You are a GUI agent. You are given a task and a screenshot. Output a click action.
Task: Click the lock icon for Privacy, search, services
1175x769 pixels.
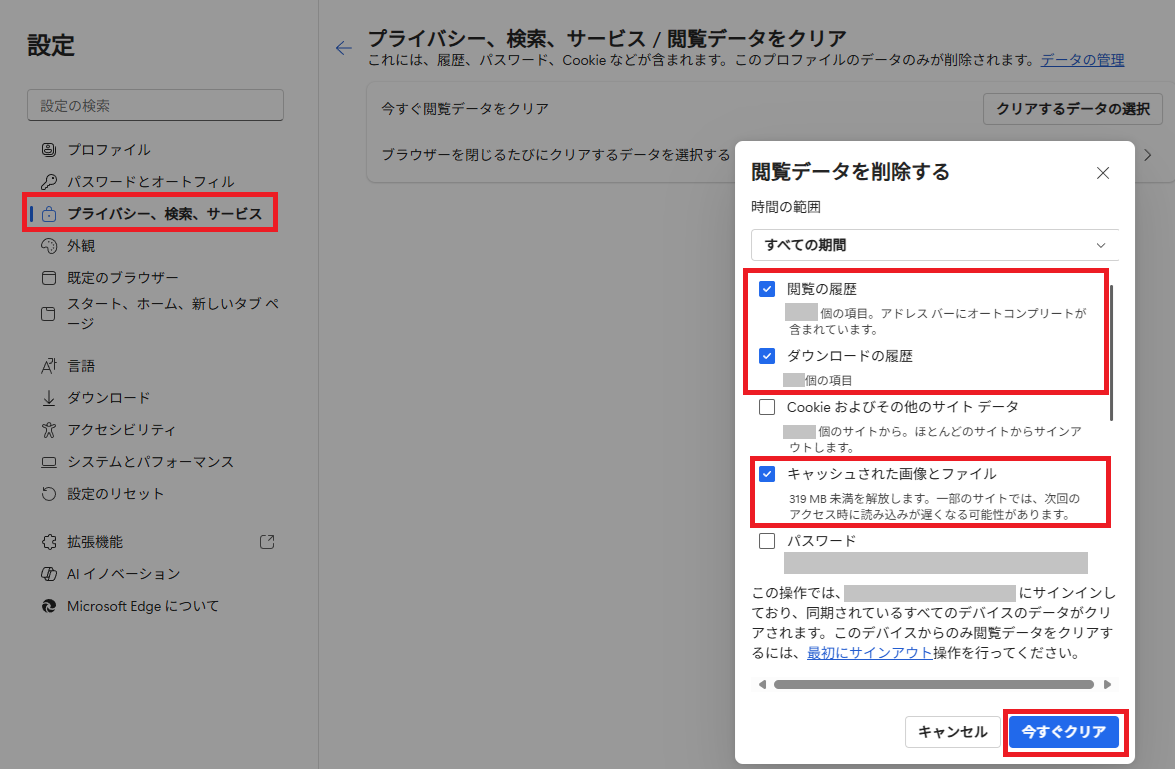(x=49, y=214)
